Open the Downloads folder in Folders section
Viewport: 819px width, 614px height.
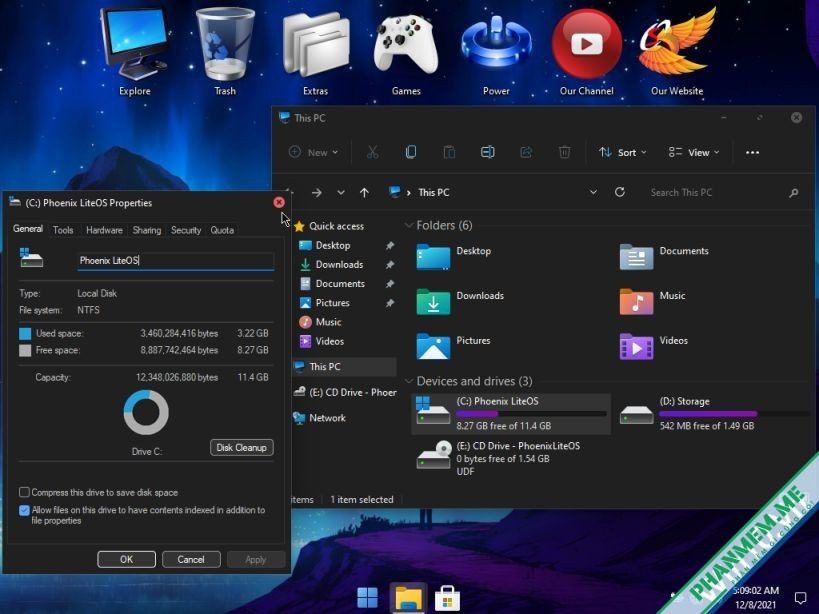(x=460, y=301)
